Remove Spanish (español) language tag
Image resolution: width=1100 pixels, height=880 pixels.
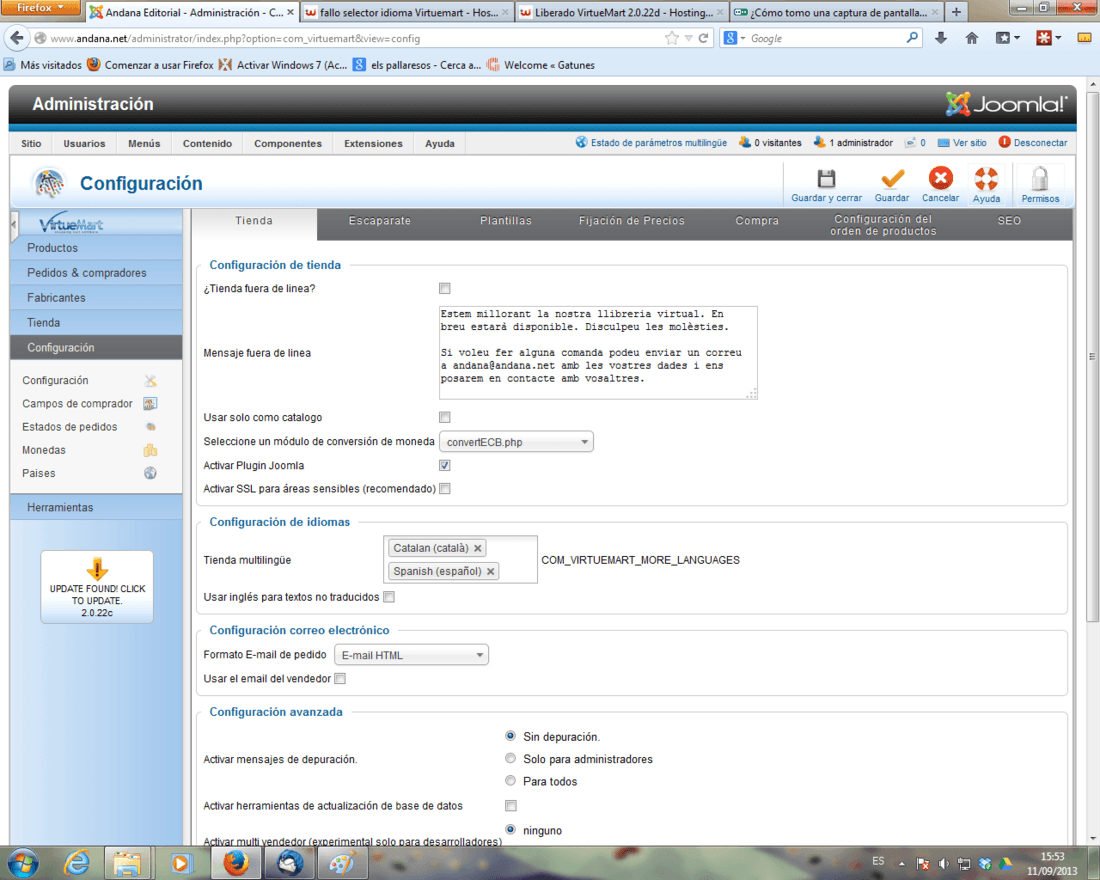pyautogui.click(x=491, y=571)
